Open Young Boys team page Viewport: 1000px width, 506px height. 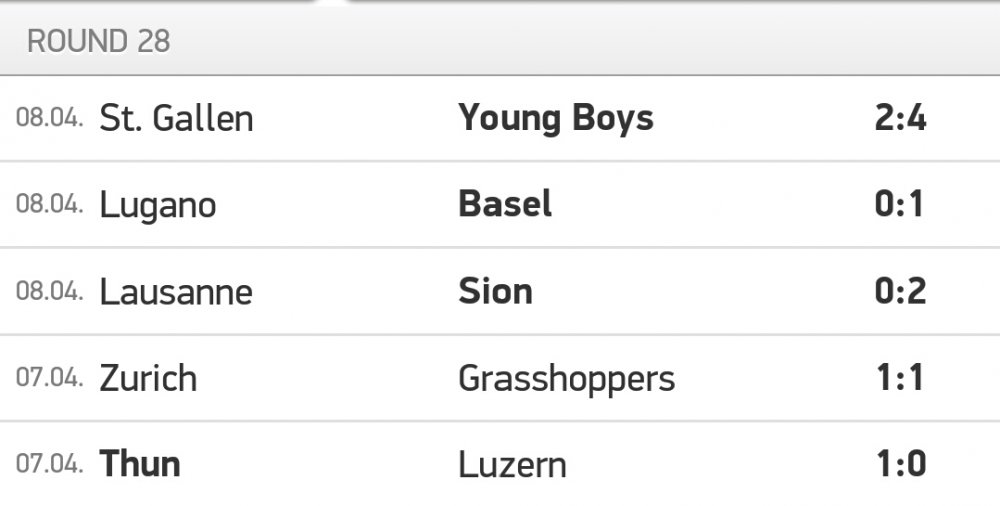click(x=556, y=119)
